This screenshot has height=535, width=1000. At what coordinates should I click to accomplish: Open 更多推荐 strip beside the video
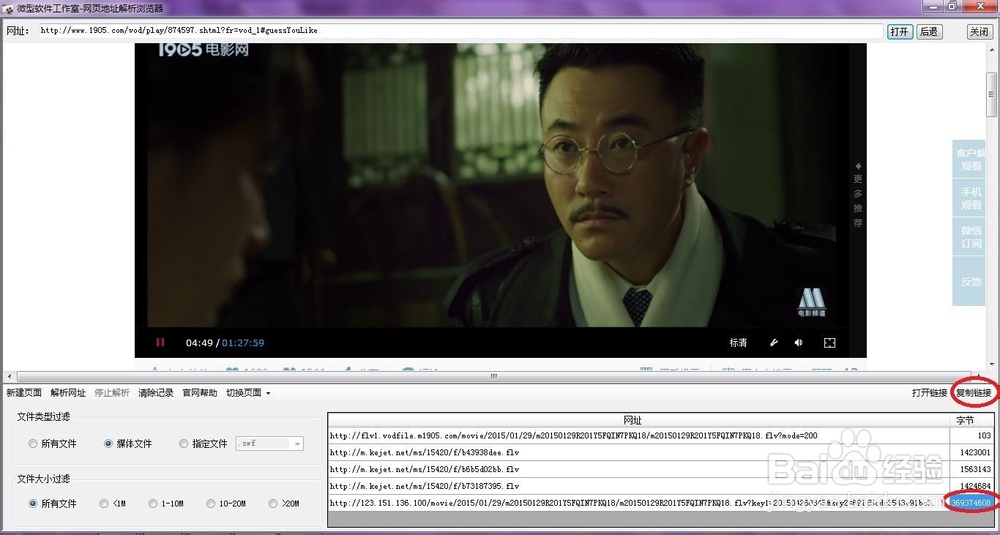858,193
